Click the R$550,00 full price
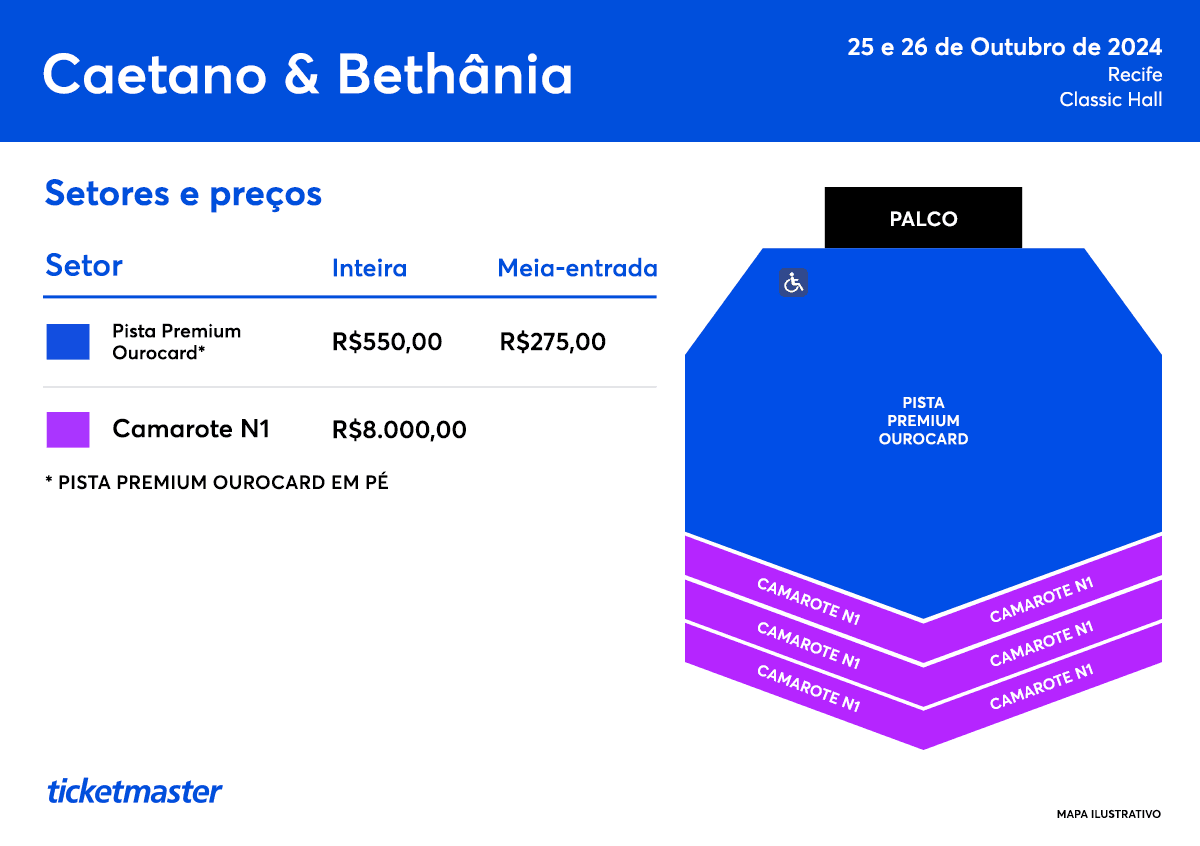The height and width of the screenshot is (846, 1200). [x=387, y=342]
